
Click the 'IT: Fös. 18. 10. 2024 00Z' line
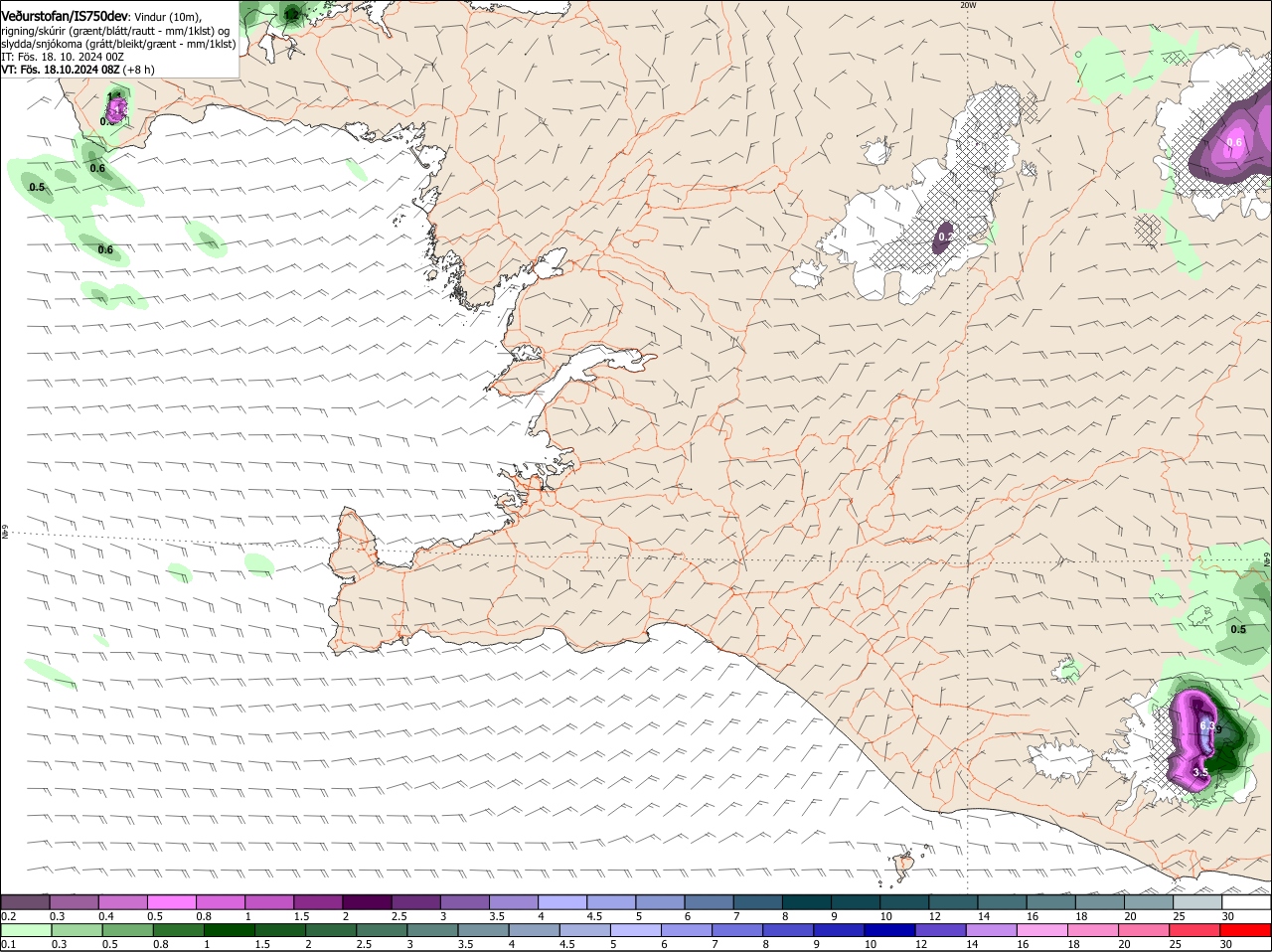coord(63,57)
